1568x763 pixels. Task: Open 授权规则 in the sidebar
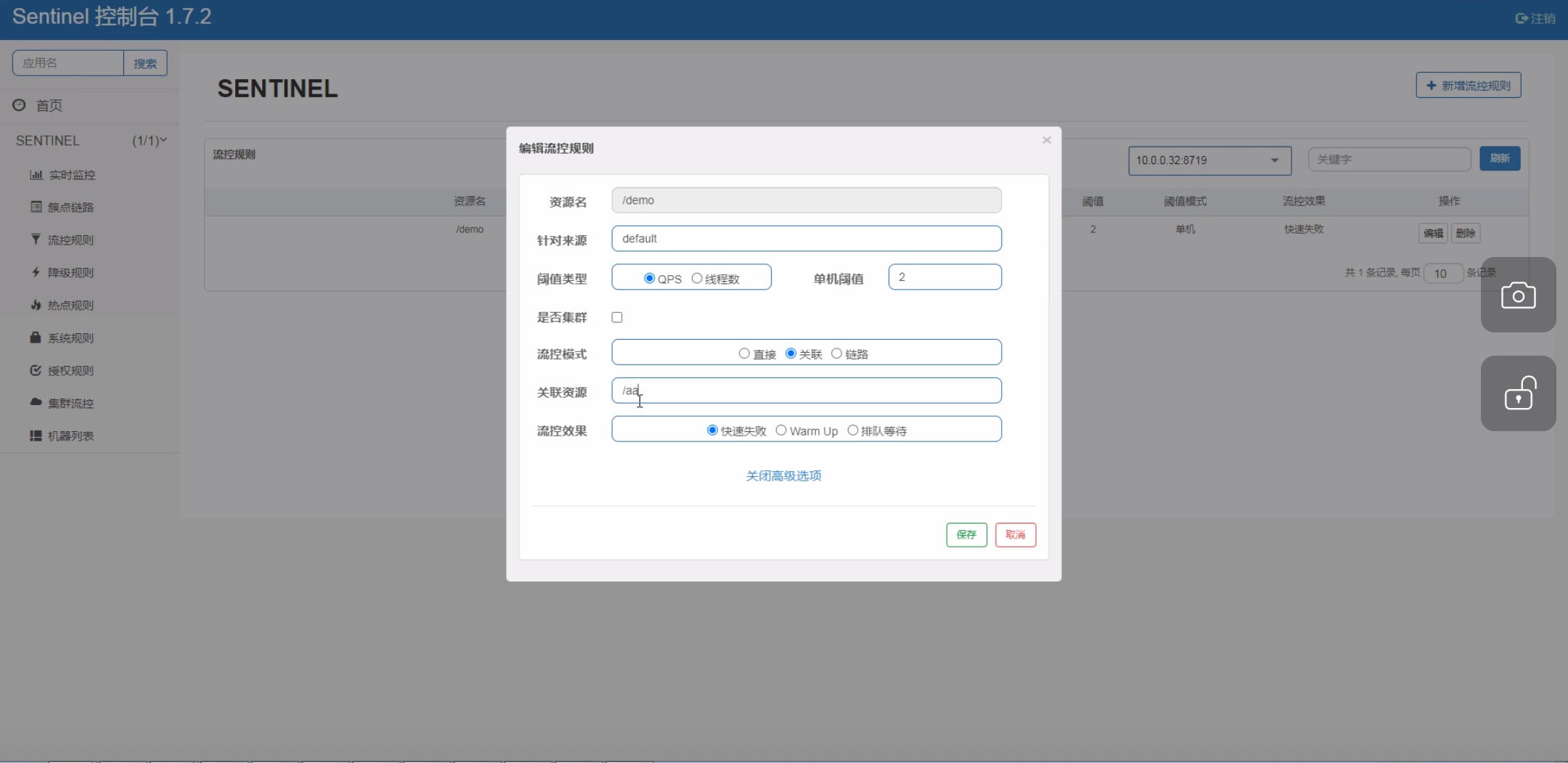pyautogui.click(x=70, y=371)
